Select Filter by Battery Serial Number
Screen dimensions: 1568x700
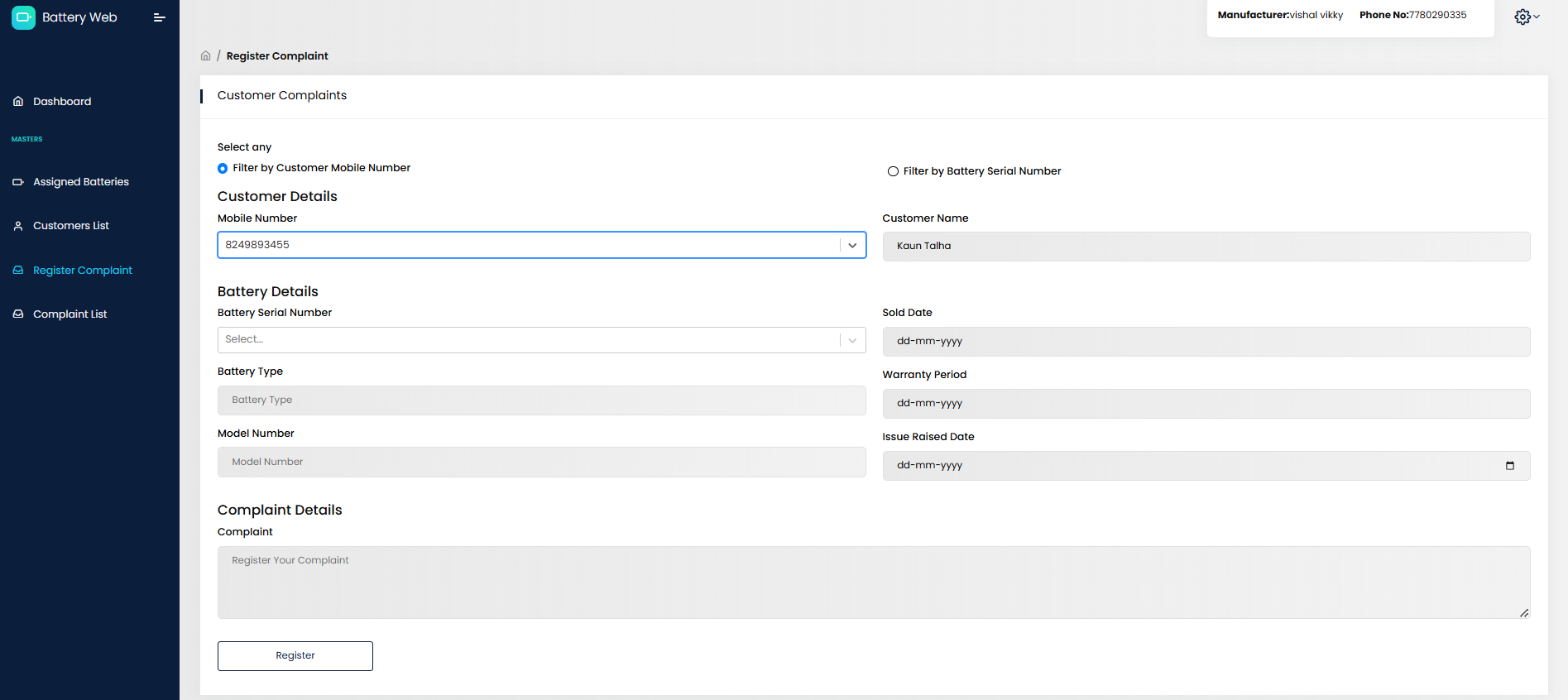point(893,171)
